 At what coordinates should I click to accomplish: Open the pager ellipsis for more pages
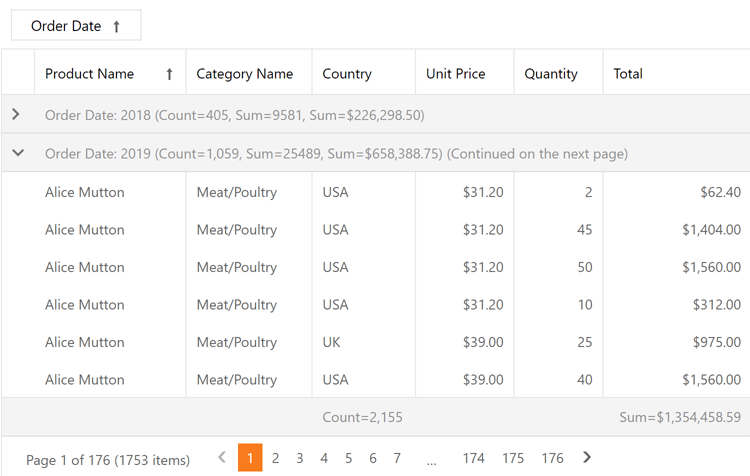pyautogui.click(x=431, y=459)
